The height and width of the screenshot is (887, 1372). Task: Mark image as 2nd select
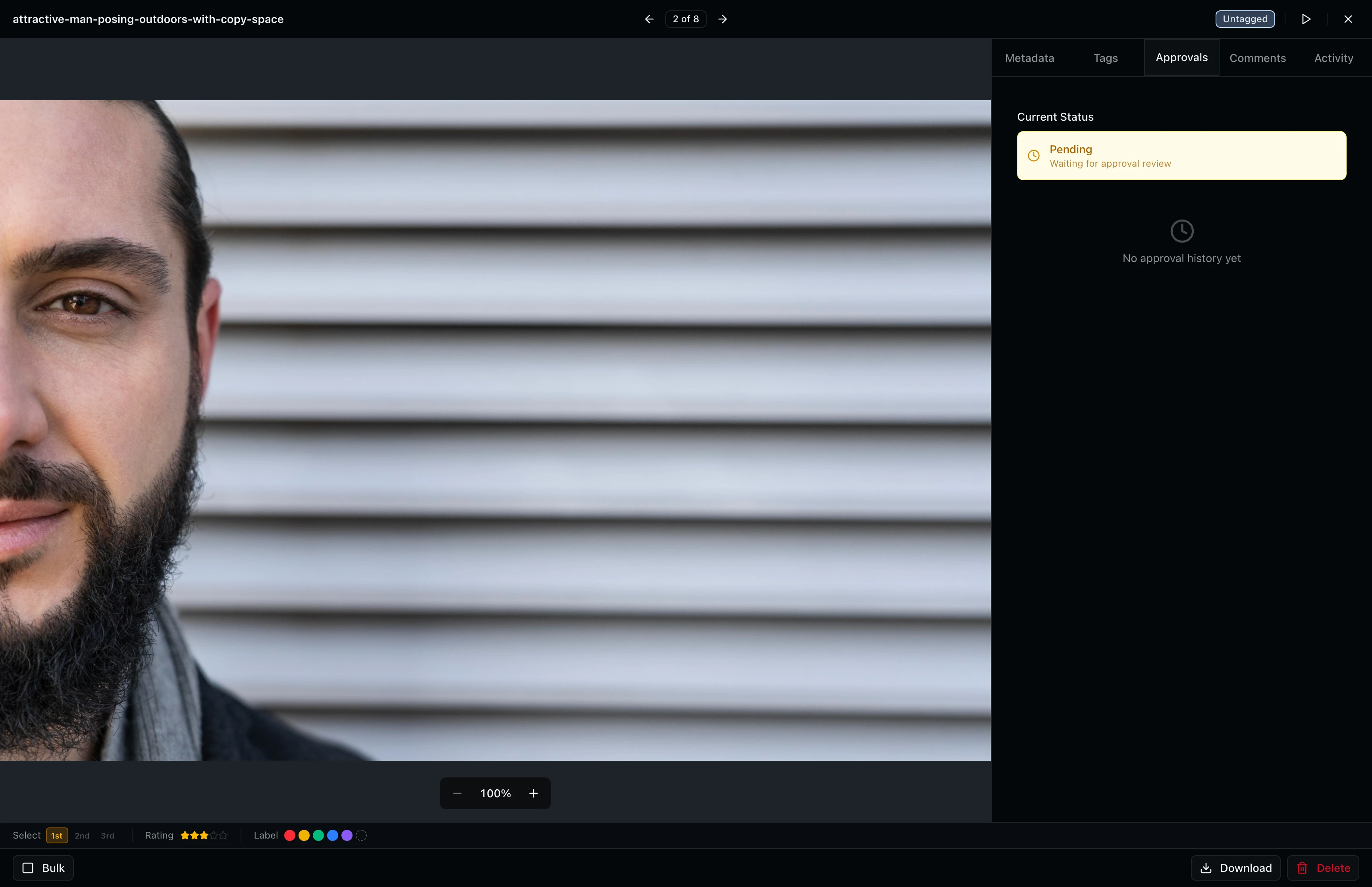point(82,836)
